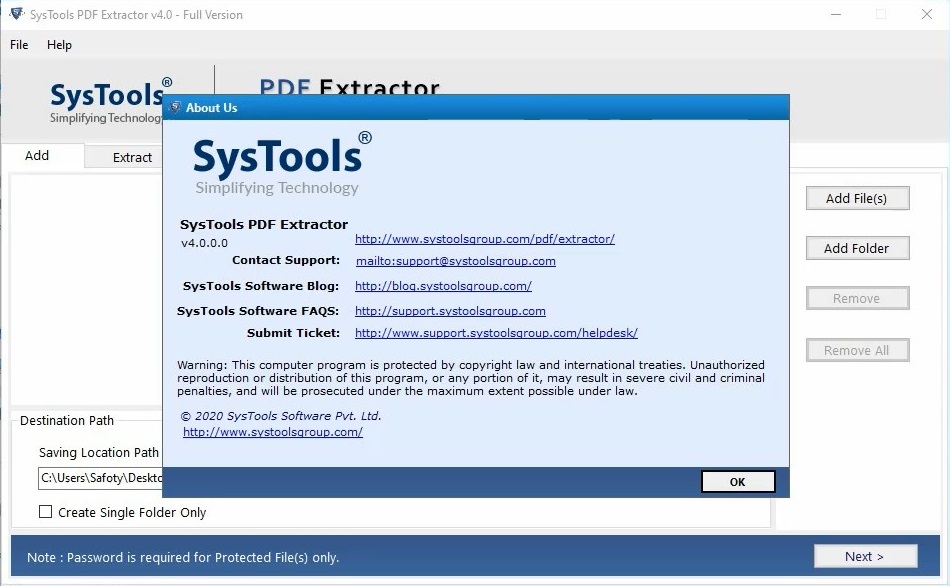Click the 'Saving Location Path' label

(99, 453)
